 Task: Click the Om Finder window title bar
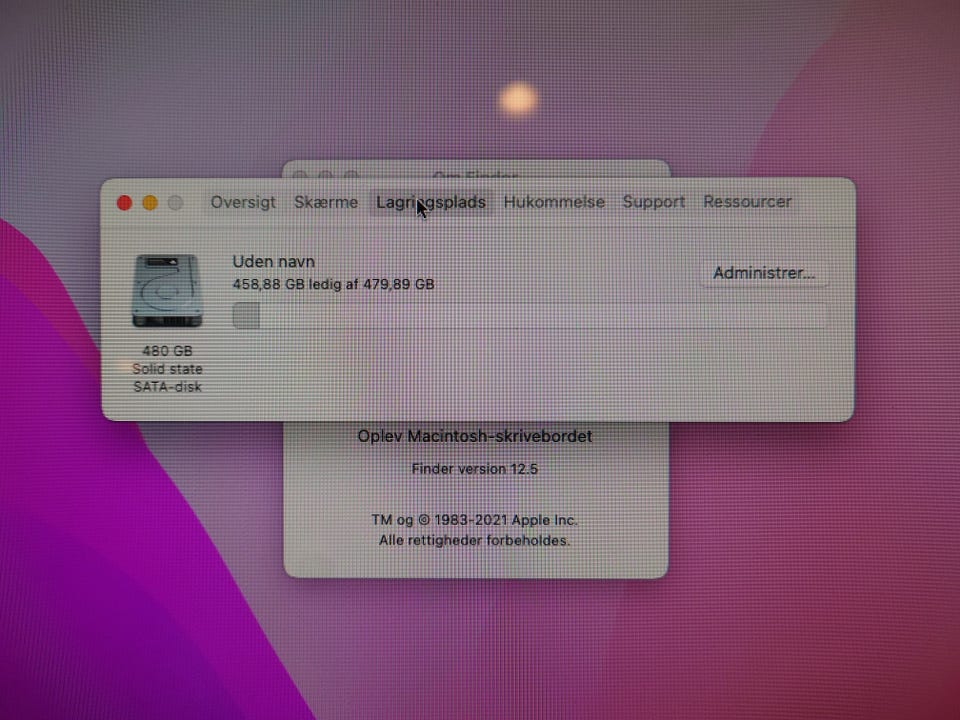(x=476, y=170)
